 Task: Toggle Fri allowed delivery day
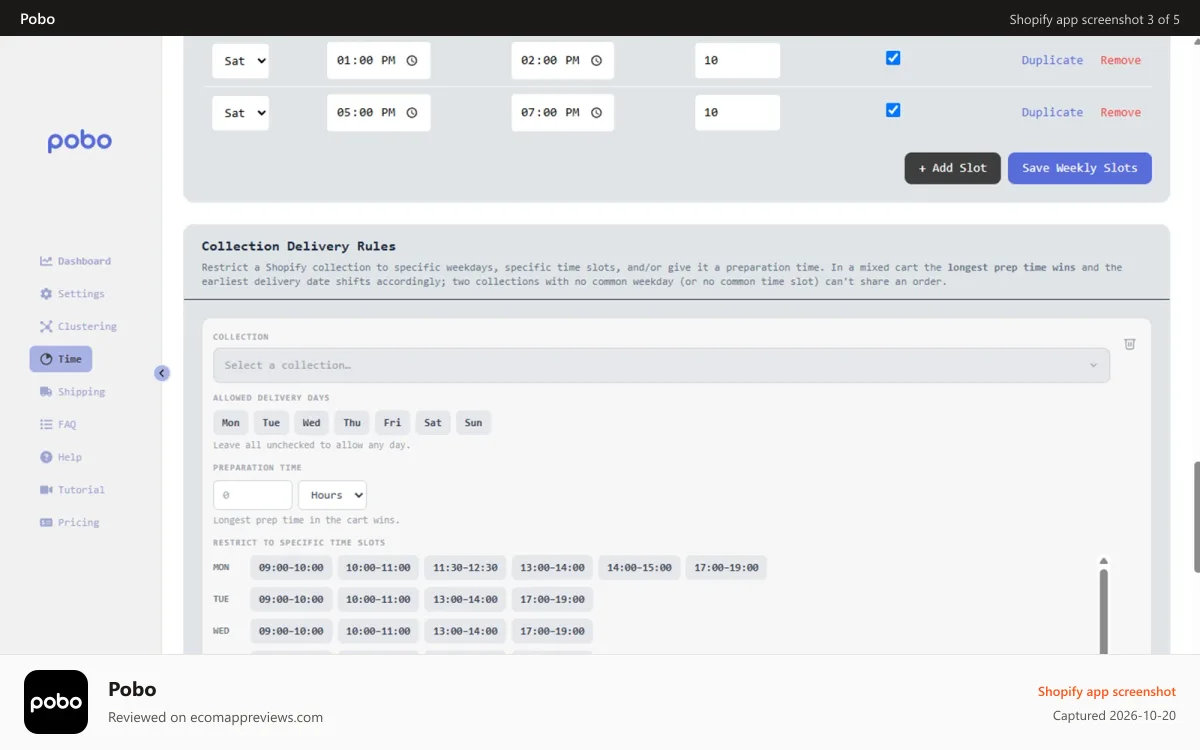393,423
